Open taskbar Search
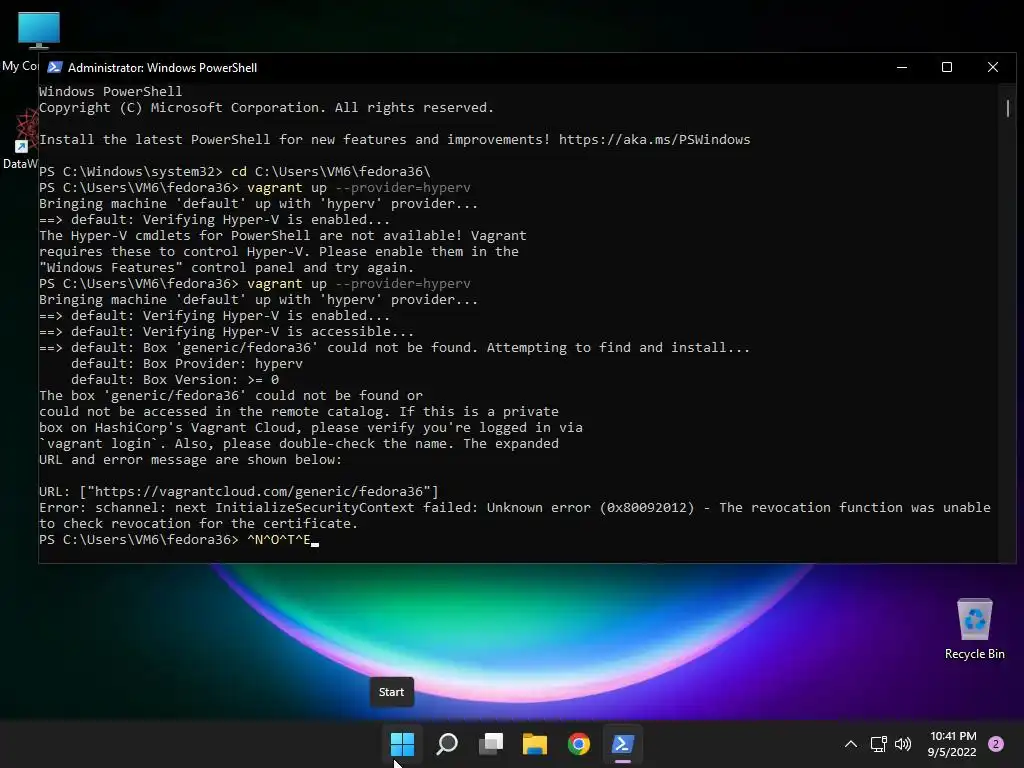This screenshot has width=1024, height=768. point(447,744)
